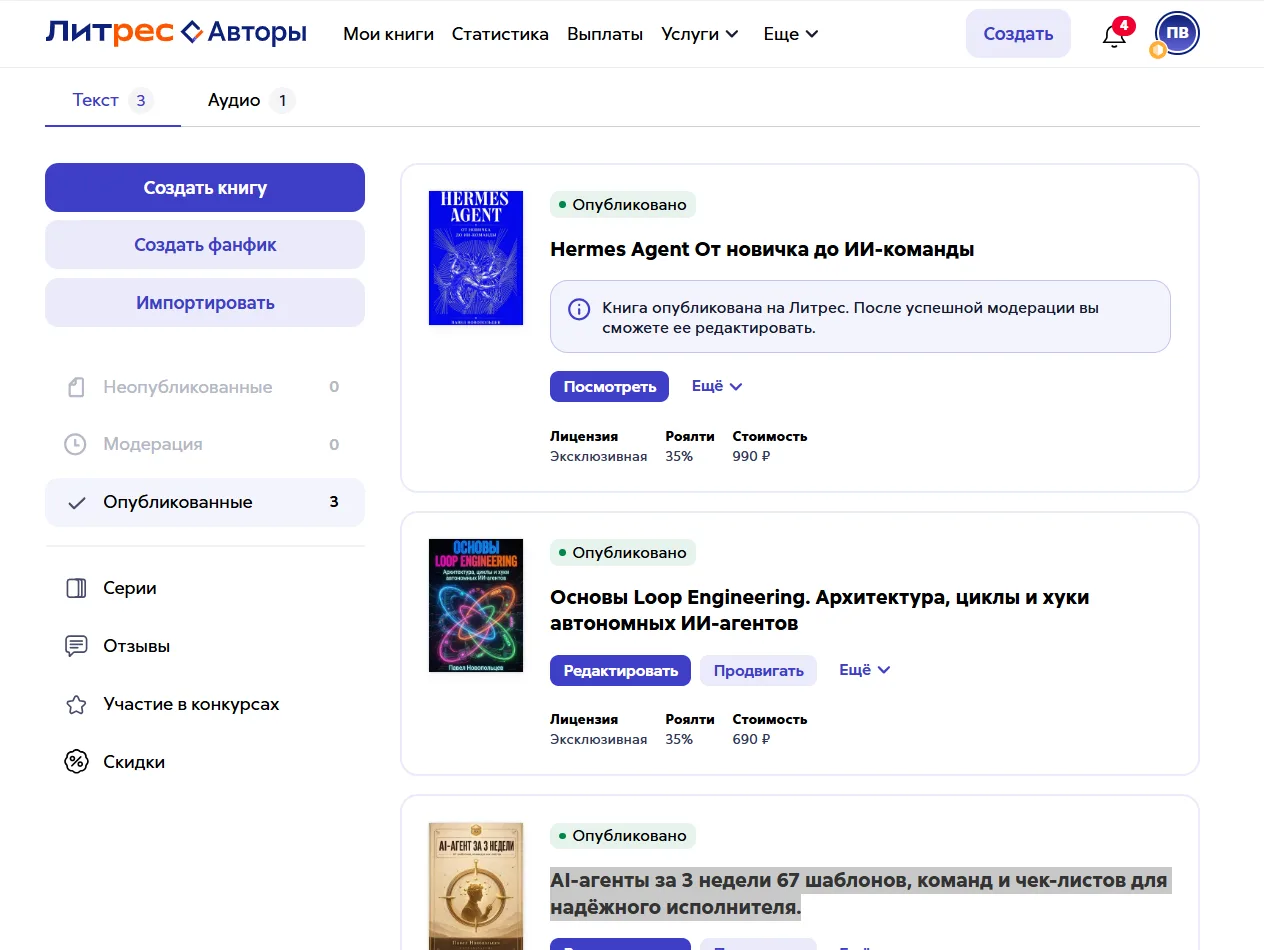Image resolution: width=1264 pixels, height=950 pixels.
Task: Expand Ещё options for Основы Loop Engineering
Action: coord(864,670)
